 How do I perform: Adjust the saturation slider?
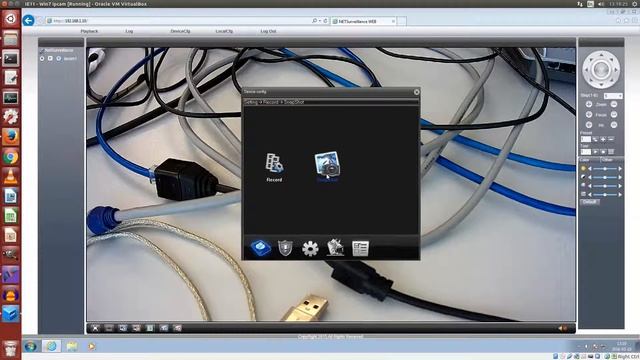[x=605, y=186]
